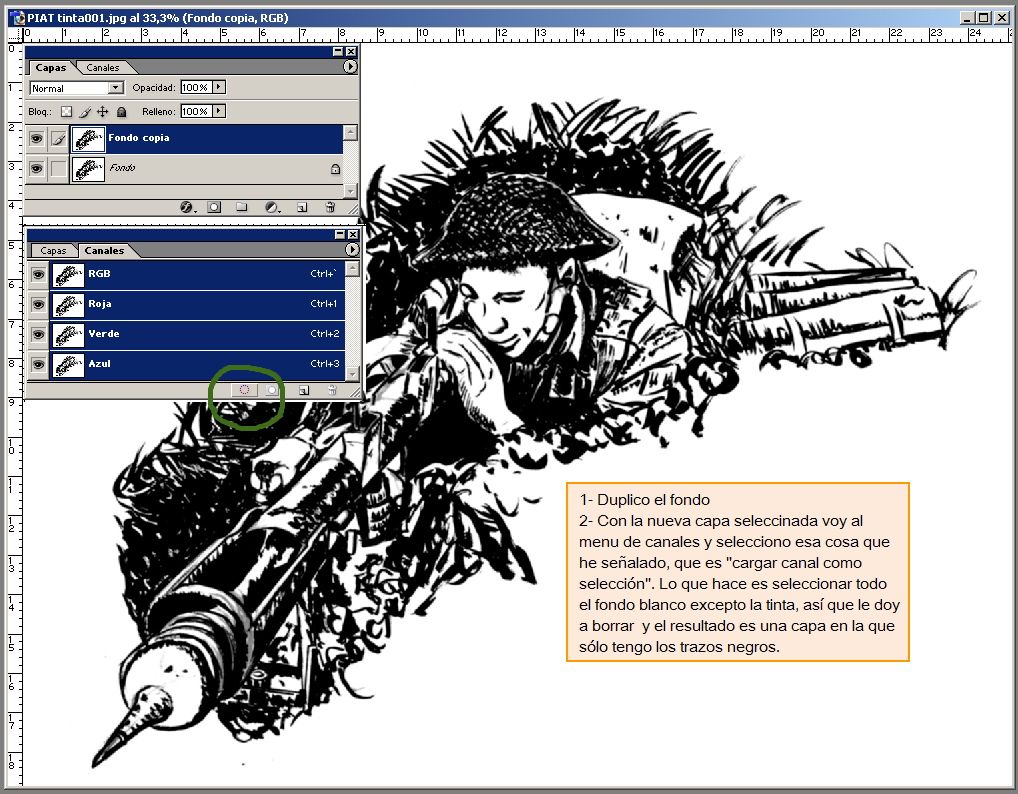1018x794 pixels.
Task: Hide the Fondo layer
Action: (x=37, y=169)
